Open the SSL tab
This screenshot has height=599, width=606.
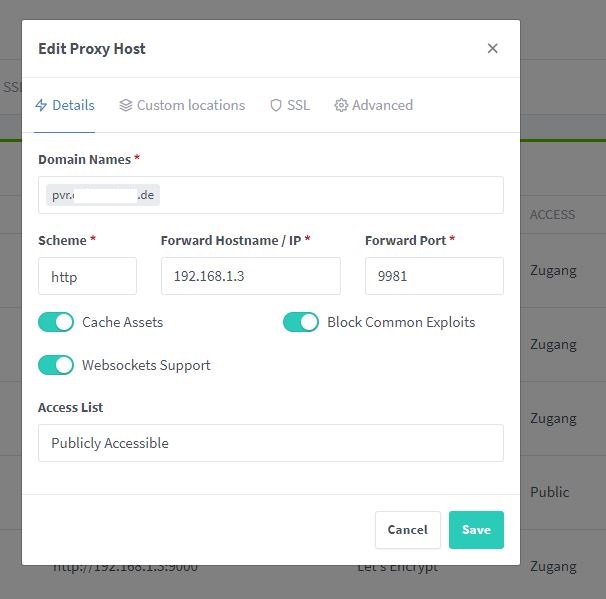click(x=290, y=105)
